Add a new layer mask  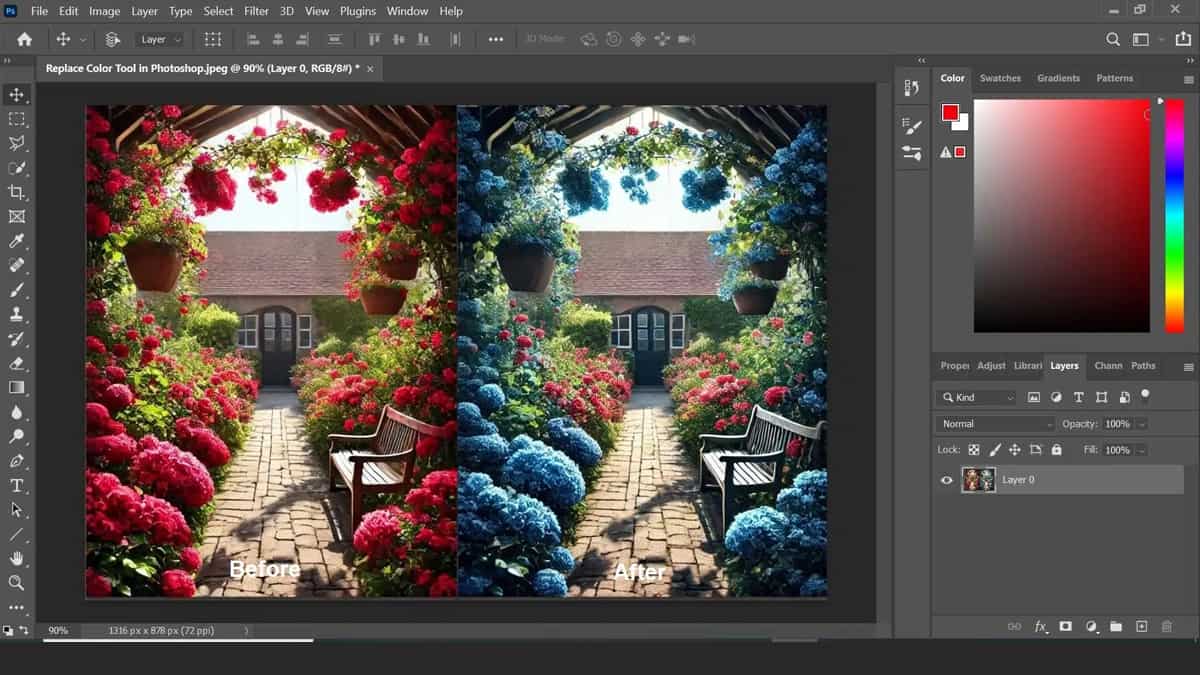[x=1065, y=626]
